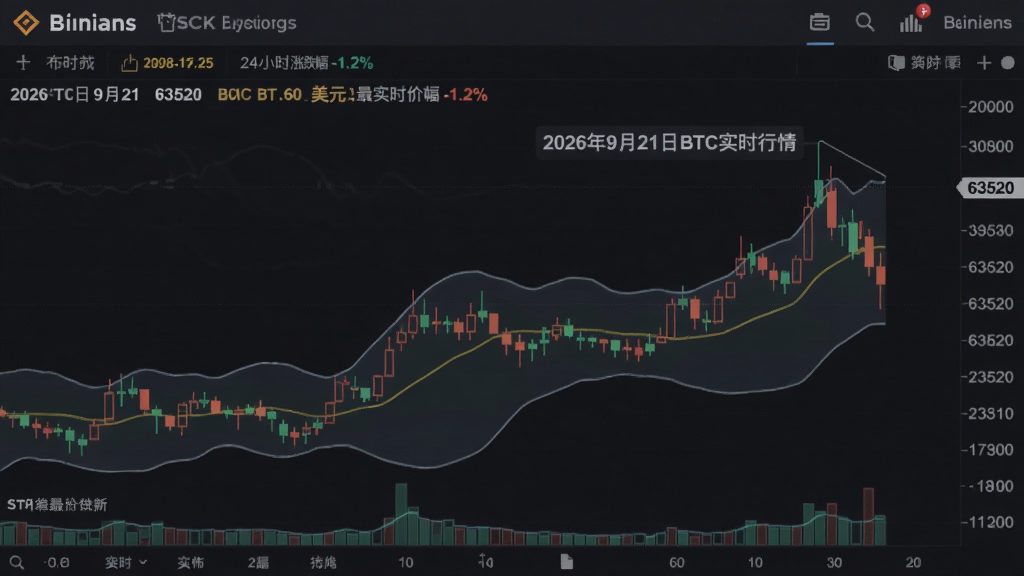Screen dimensions: 1024x576
Task: Toggle the round dot button at toolbar right
Action: pos(1008,63)
